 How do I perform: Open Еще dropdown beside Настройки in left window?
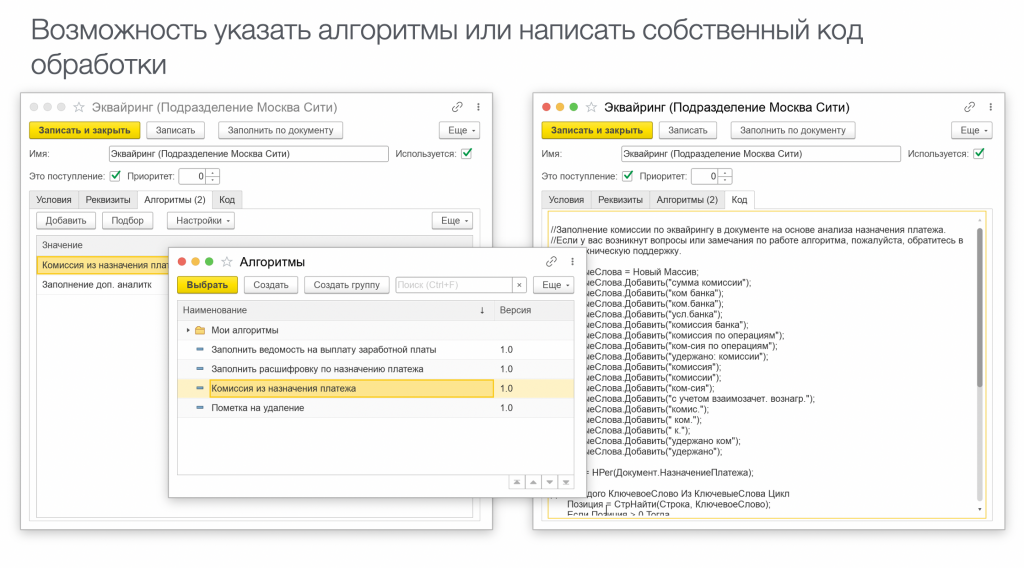tap(453, 221)
